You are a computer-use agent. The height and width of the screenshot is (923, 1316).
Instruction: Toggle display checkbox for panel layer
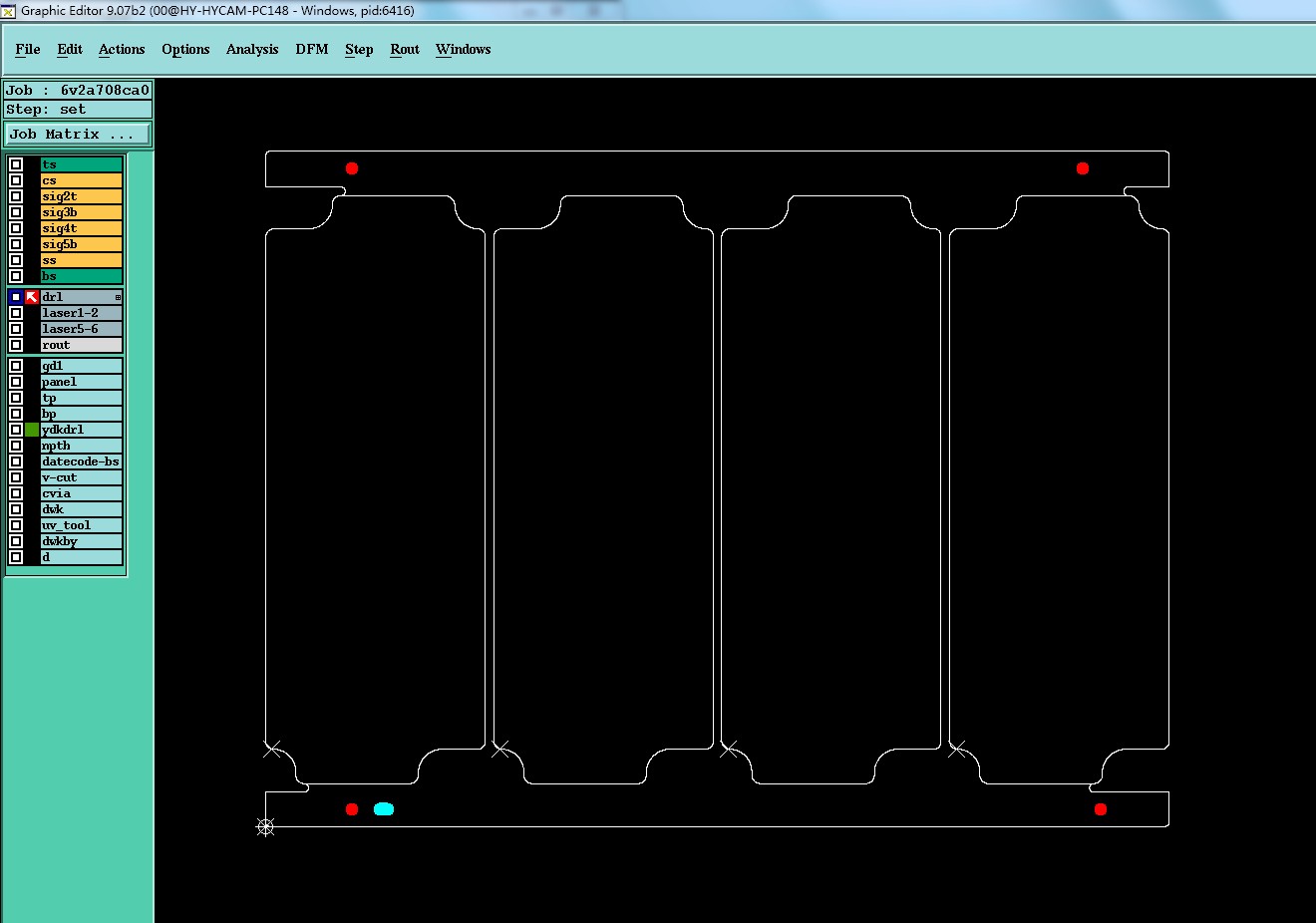(16, 382)
